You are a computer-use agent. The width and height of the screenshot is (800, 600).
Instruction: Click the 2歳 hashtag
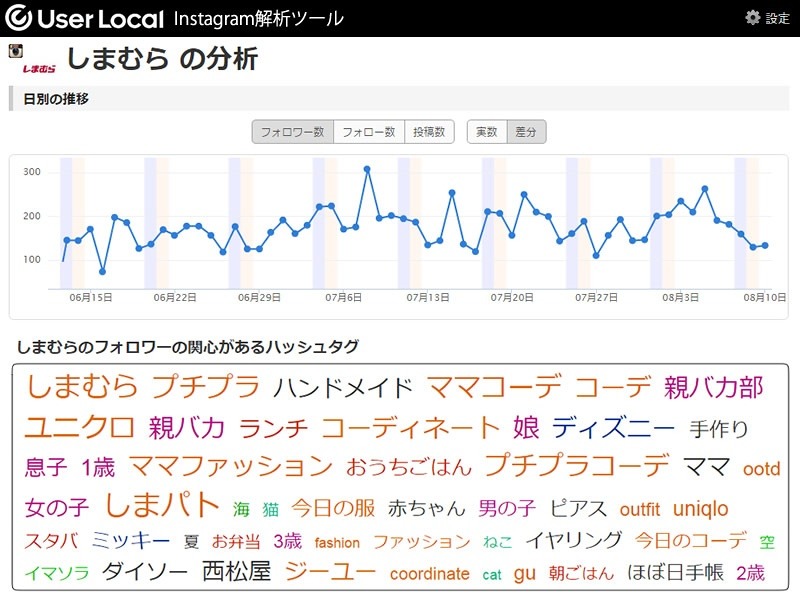[751, 573]
